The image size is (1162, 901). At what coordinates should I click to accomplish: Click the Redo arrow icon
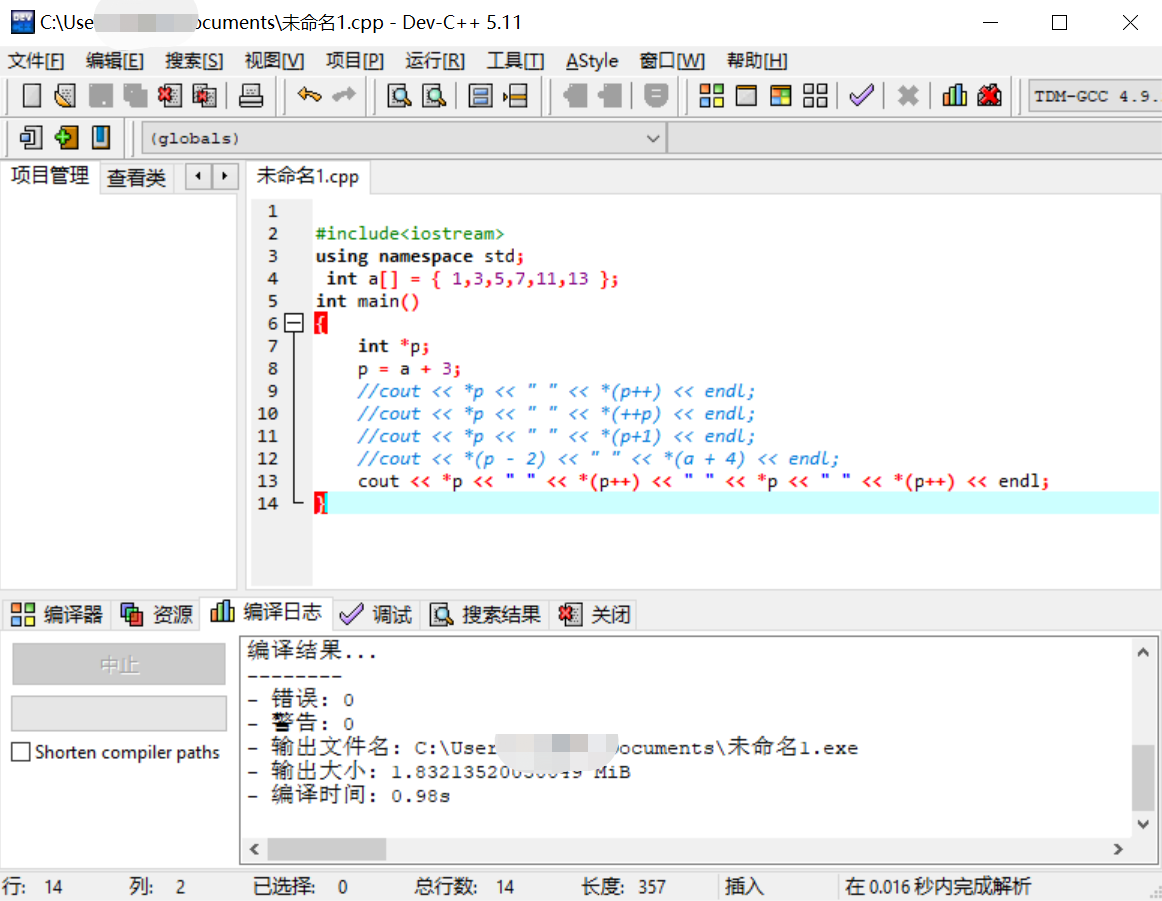344,96
